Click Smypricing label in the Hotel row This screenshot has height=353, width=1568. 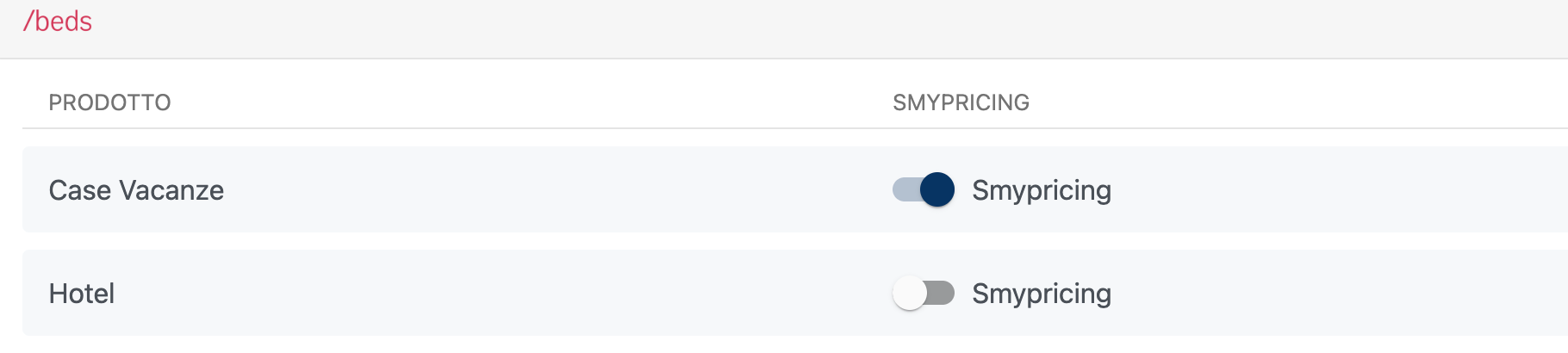pyautogui.click(x=1041, y=294)
